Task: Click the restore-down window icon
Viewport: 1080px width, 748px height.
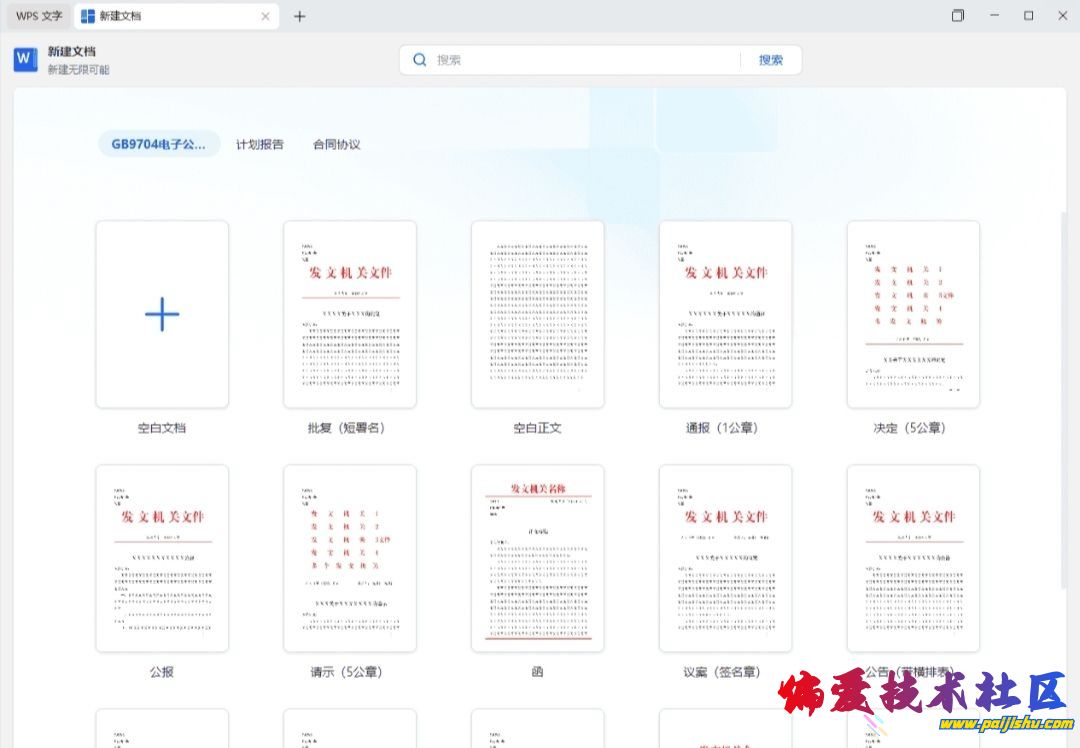Action: [957, 16]
